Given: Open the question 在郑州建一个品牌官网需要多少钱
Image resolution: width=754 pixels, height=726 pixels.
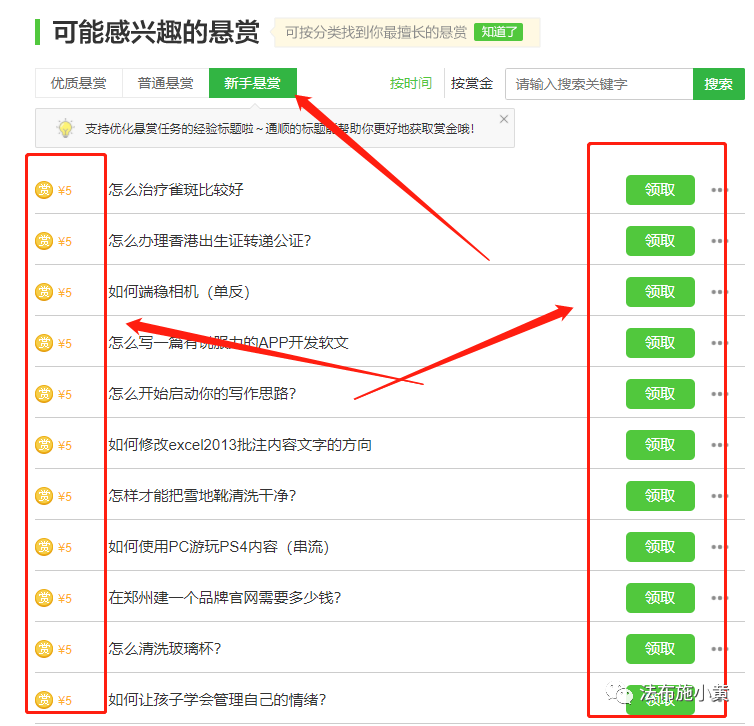Looking at the screenshot, I should (225, 598).
